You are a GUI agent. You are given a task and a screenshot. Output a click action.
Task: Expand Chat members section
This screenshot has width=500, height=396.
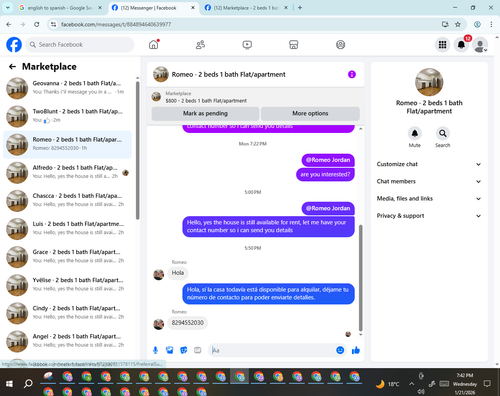tap(429, 181)
